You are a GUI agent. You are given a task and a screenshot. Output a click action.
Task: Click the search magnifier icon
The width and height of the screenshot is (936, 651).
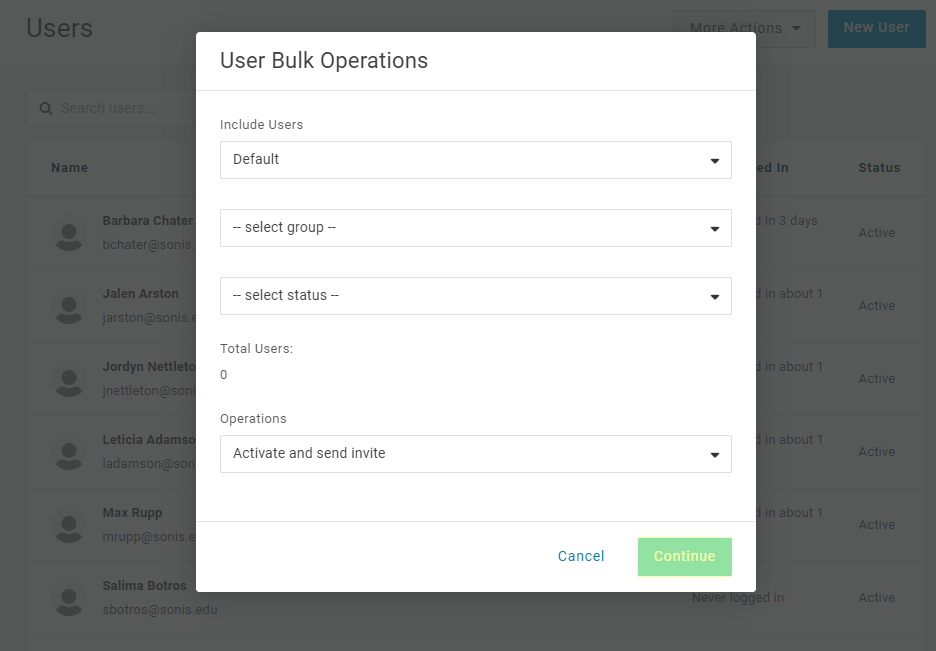tap(46, 108)
